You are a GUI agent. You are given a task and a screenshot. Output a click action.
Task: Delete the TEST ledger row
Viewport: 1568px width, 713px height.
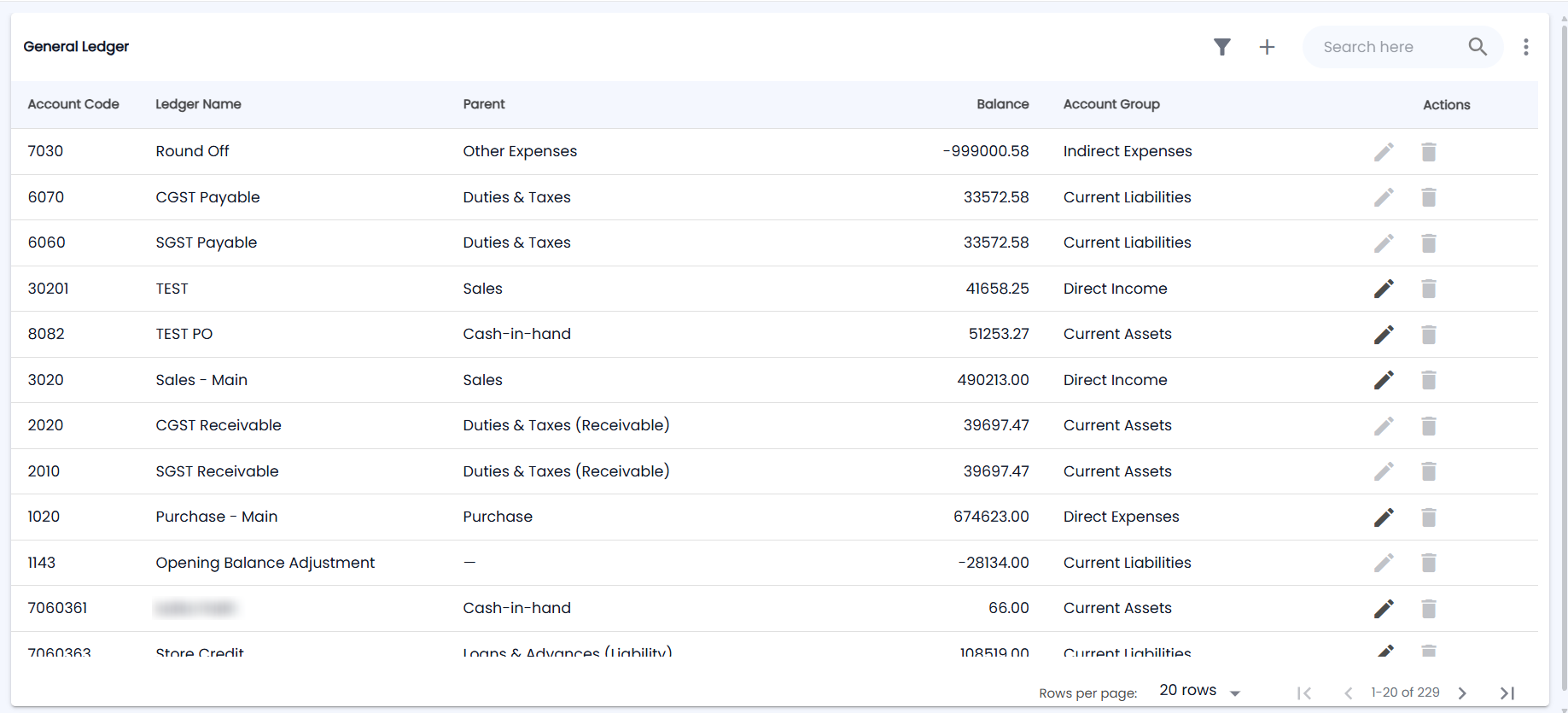click(1428, 289)
